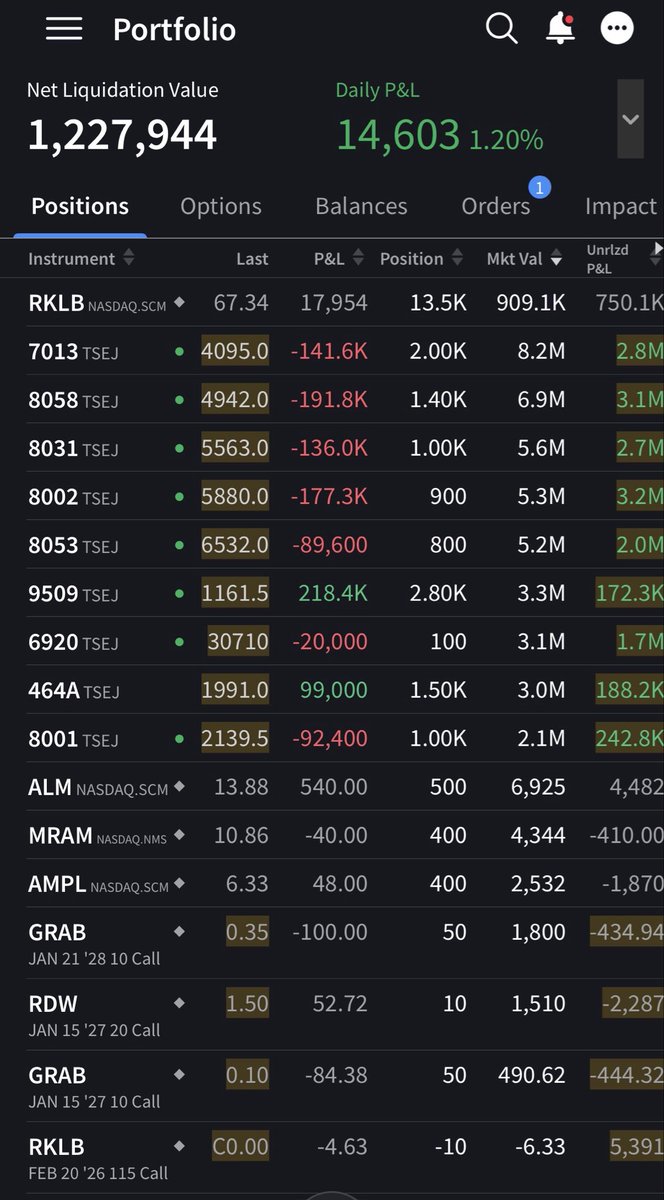This screenshot has height=1200, width=664.
Task: Click the Net Liquidation Value 1,227,944
Action: coord(122,135)
